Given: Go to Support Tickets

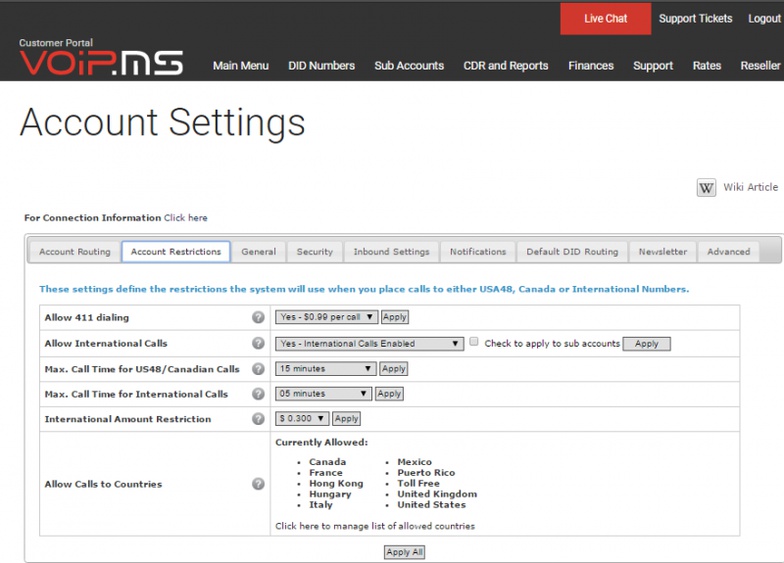Looking at the screenshot, I should pos(696,18).
